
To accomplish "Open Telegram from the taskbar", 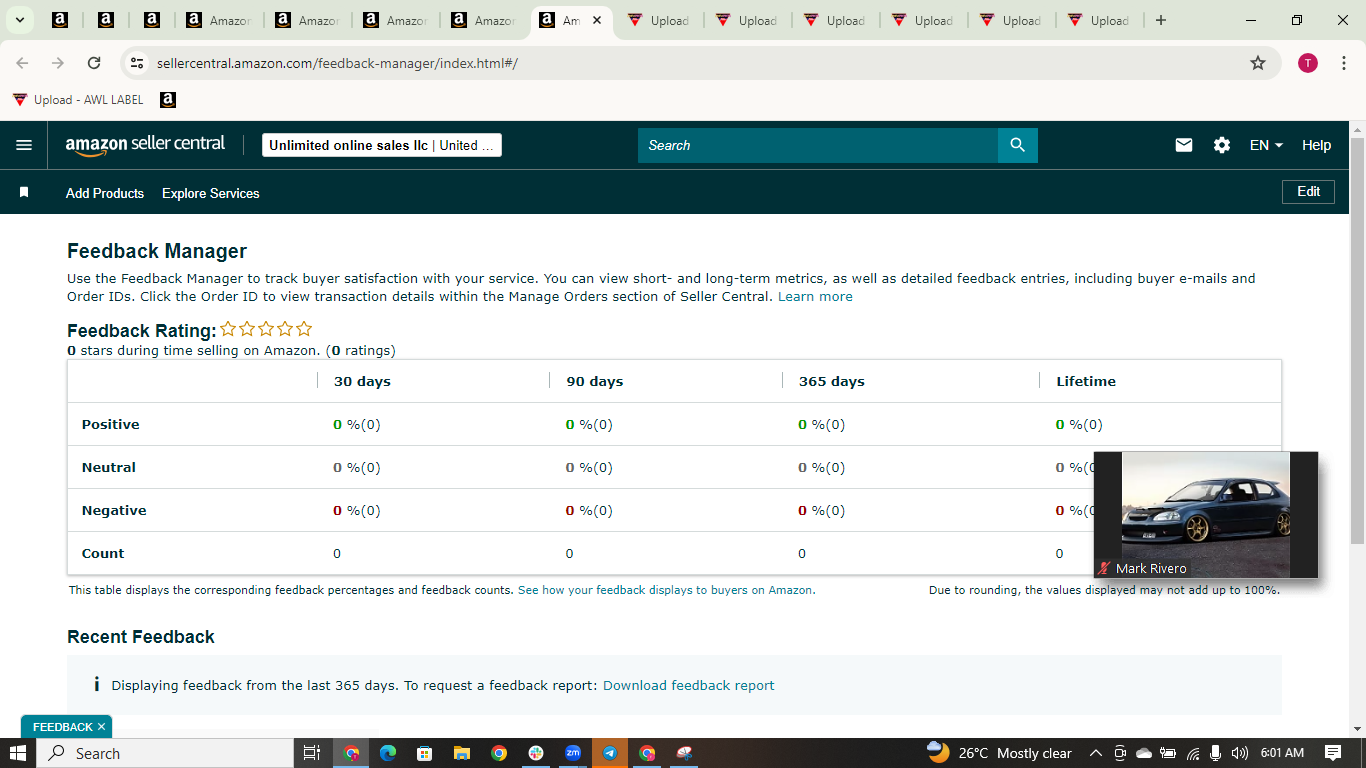I will 610,753.
